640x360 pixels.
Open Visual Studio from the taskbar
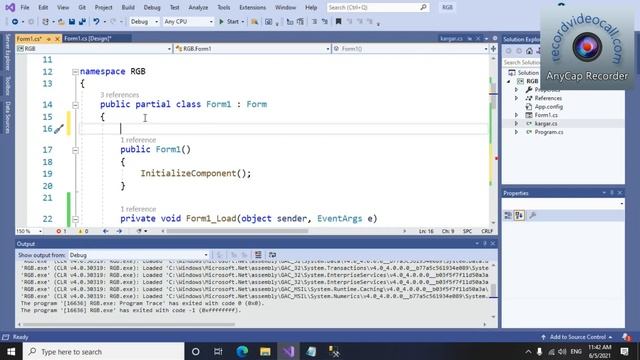pos(289,351)
